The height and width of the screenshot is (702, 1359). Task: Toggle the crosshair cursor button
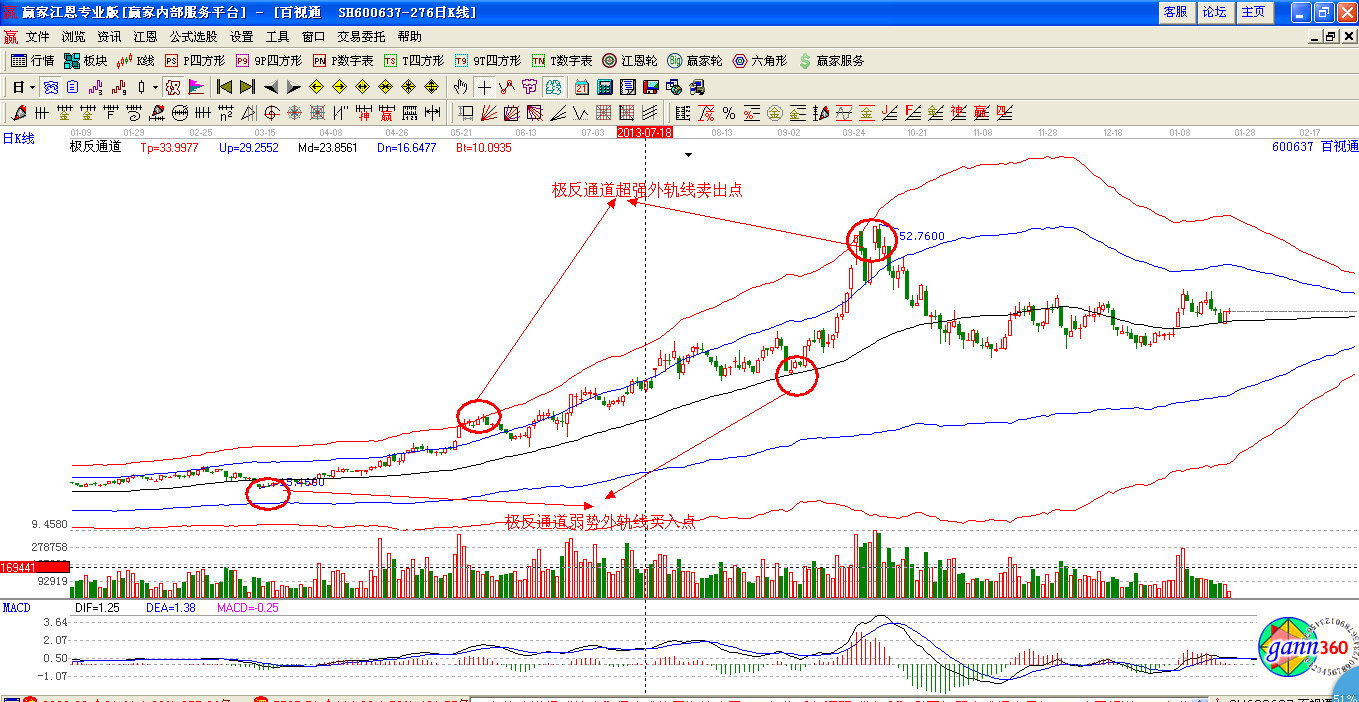[485, 87]
